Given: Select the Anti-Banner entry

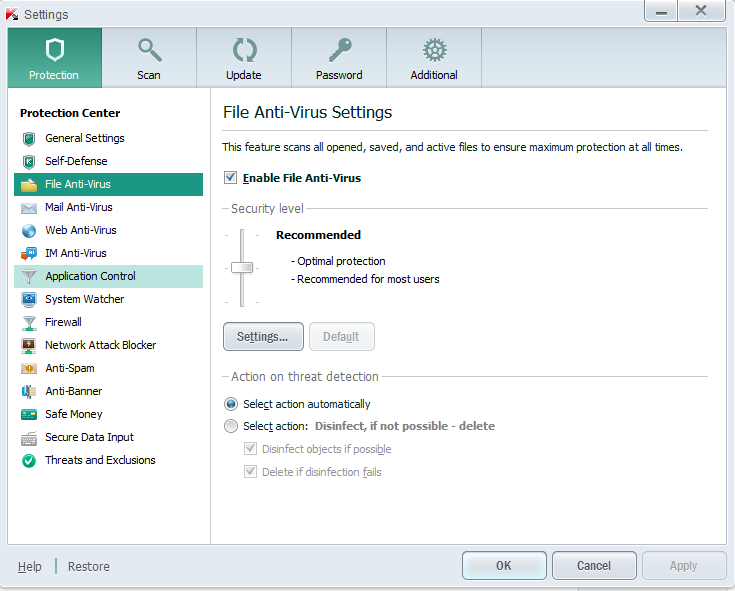Looking at the screenshot, I should [x=108, y=391].
